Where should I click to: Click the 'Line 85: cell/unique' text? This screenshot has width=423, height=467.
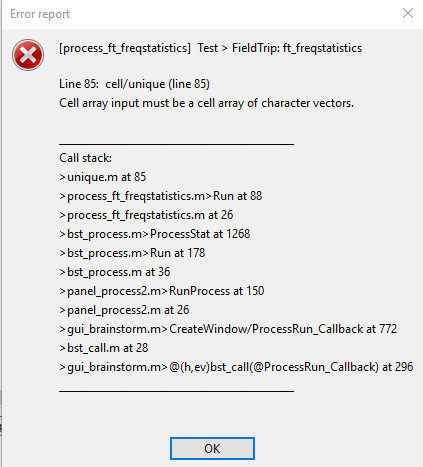click(134, 84)
